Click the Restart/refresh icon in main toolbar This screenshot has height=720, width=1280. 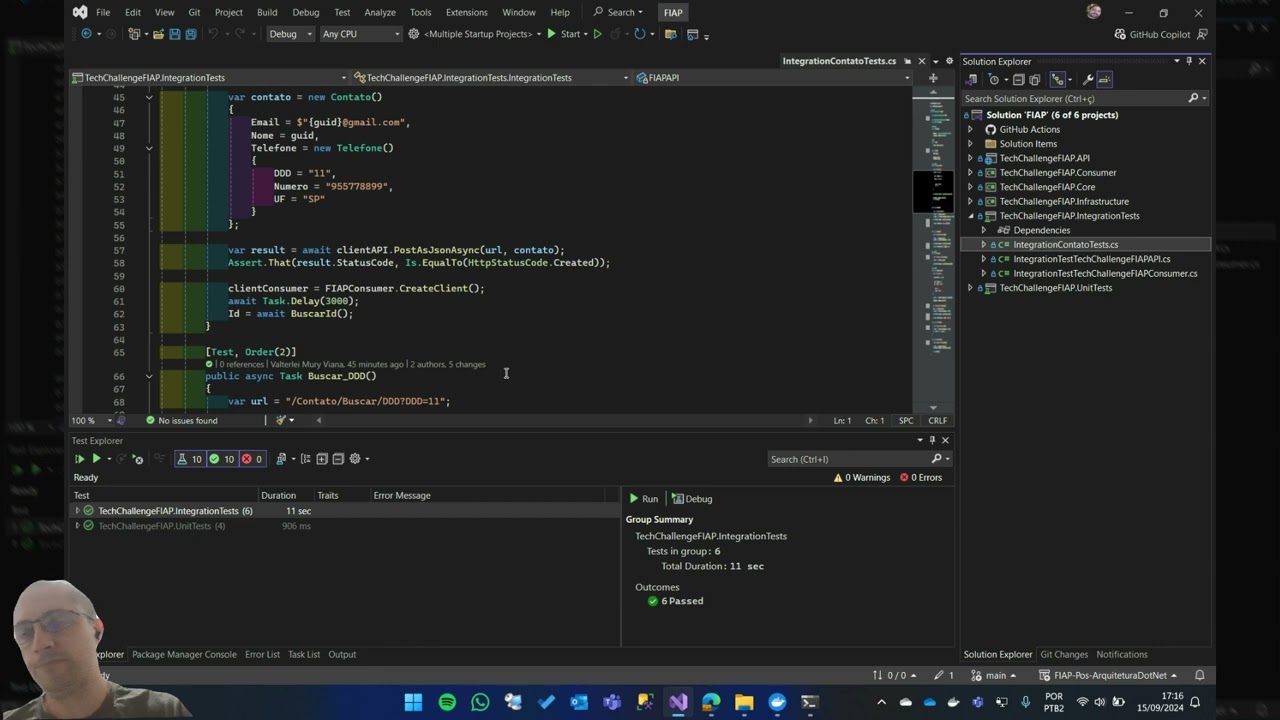pos(640,34)
